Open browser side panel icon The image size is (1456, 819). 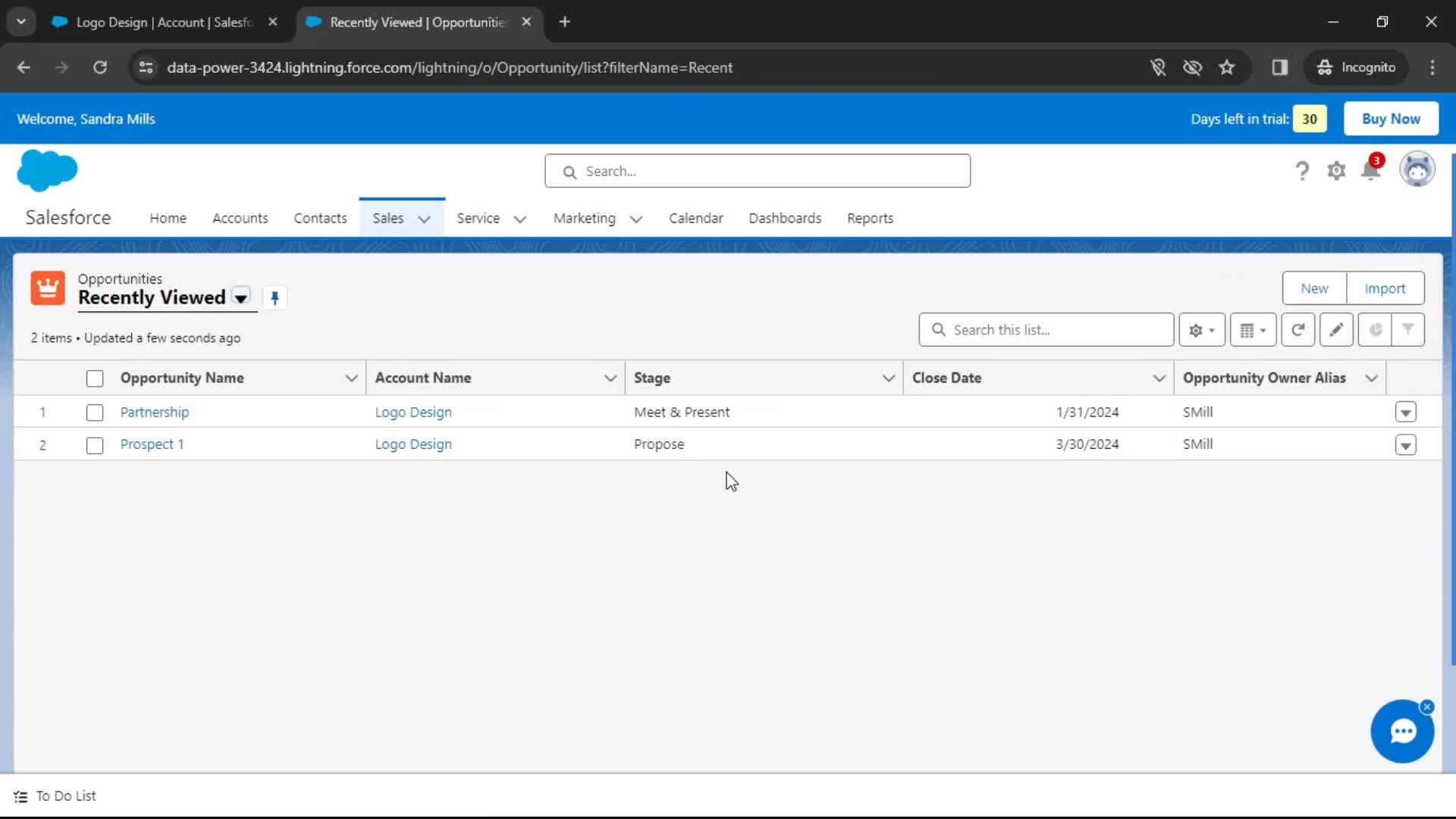pyautogui.click(x=1280, y=67)
